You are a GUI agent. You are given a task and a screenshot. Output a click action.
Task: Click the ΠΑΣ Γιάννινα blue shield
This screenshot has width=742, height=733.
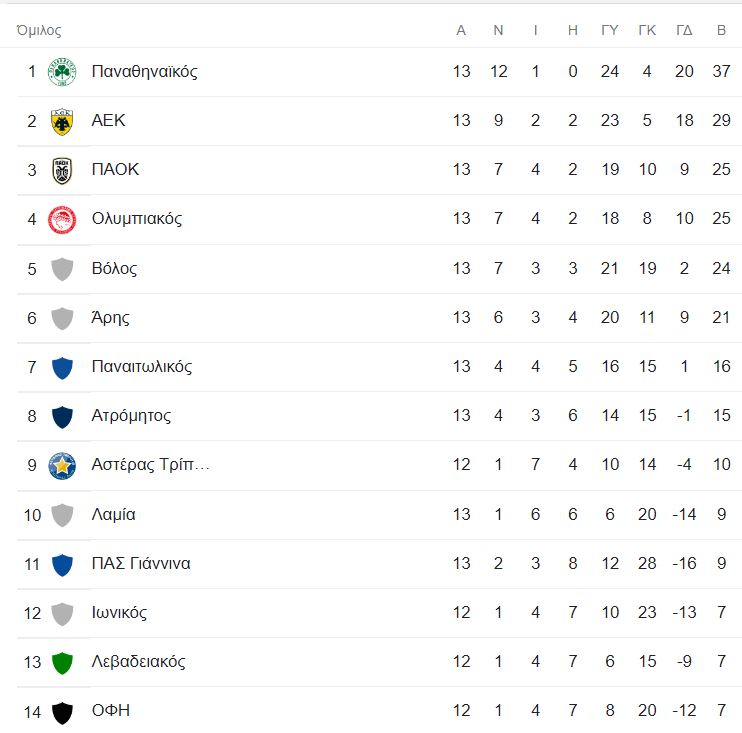(x=62, y=564)
